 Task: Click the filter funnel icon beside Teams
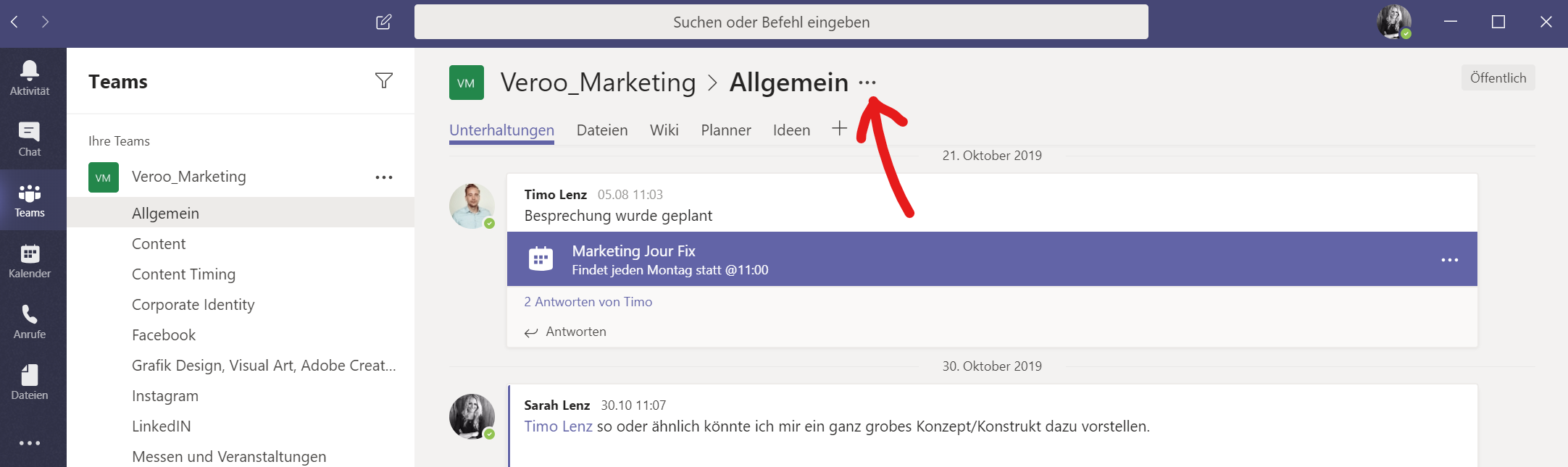(x=384, y=80)
